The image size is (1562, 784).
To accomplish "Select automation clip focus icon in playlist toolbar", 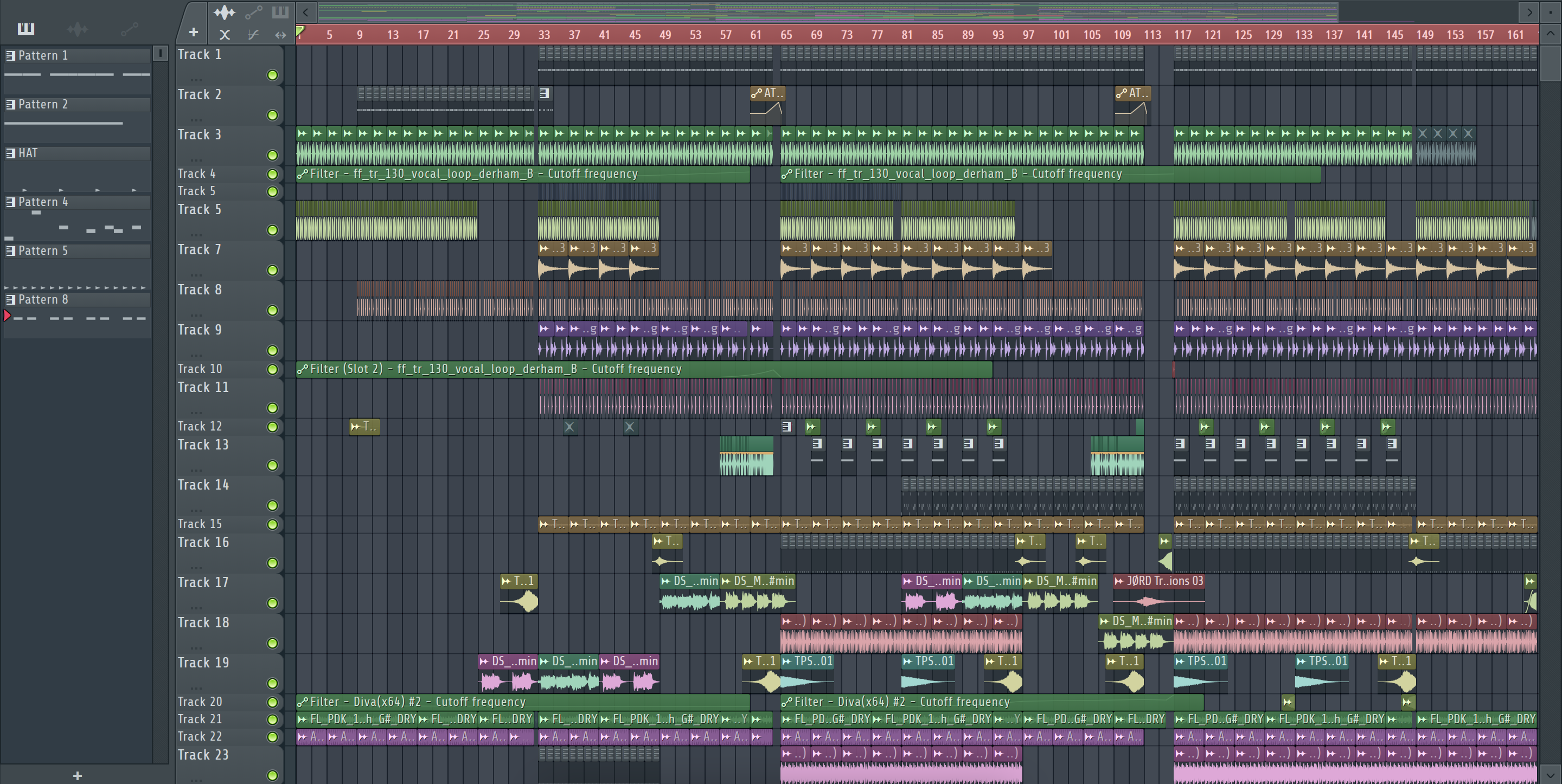I will click(x=253, y=11).
